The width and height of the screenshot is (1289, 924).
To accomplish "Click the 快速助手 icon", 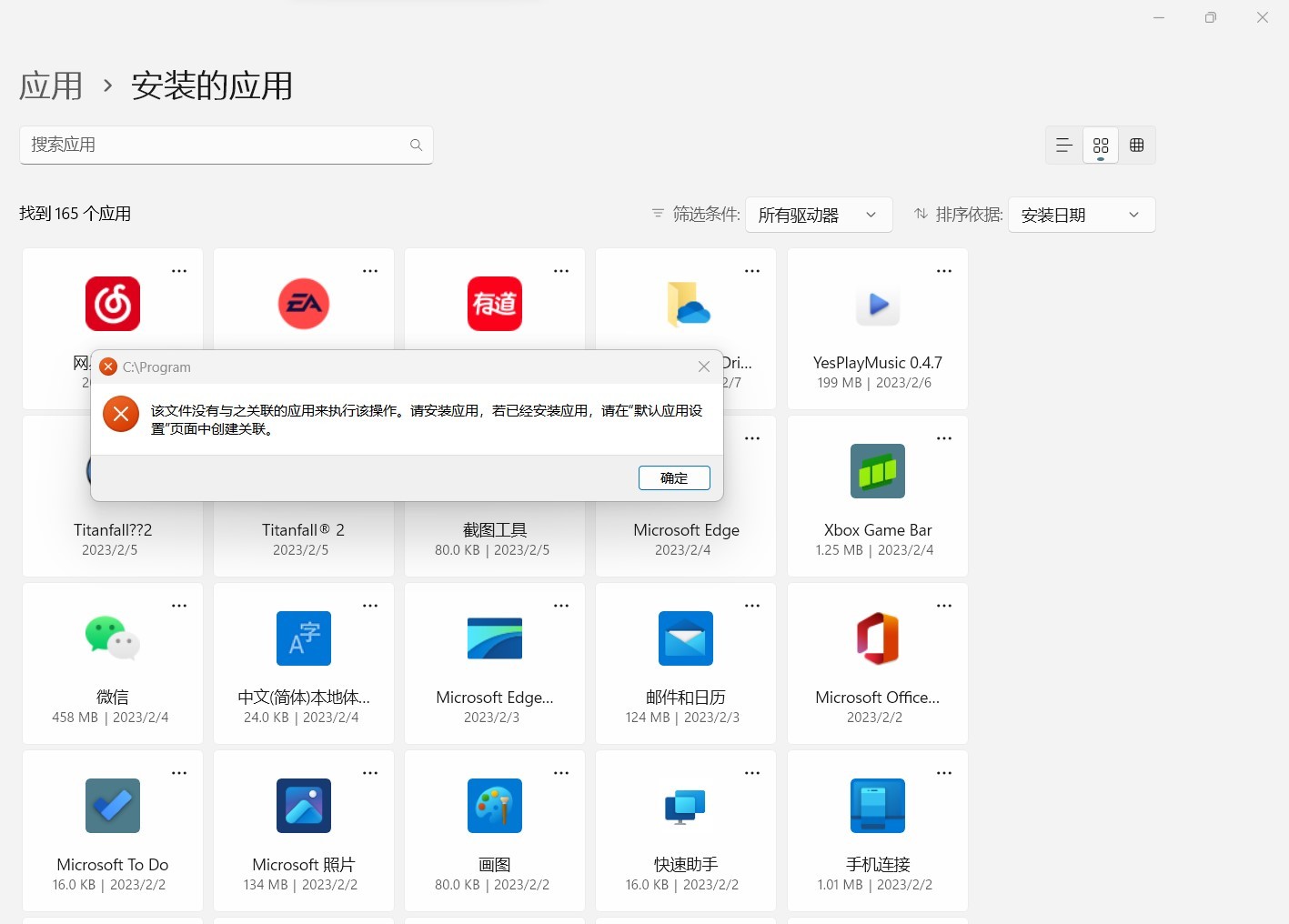I will point(686,806).
